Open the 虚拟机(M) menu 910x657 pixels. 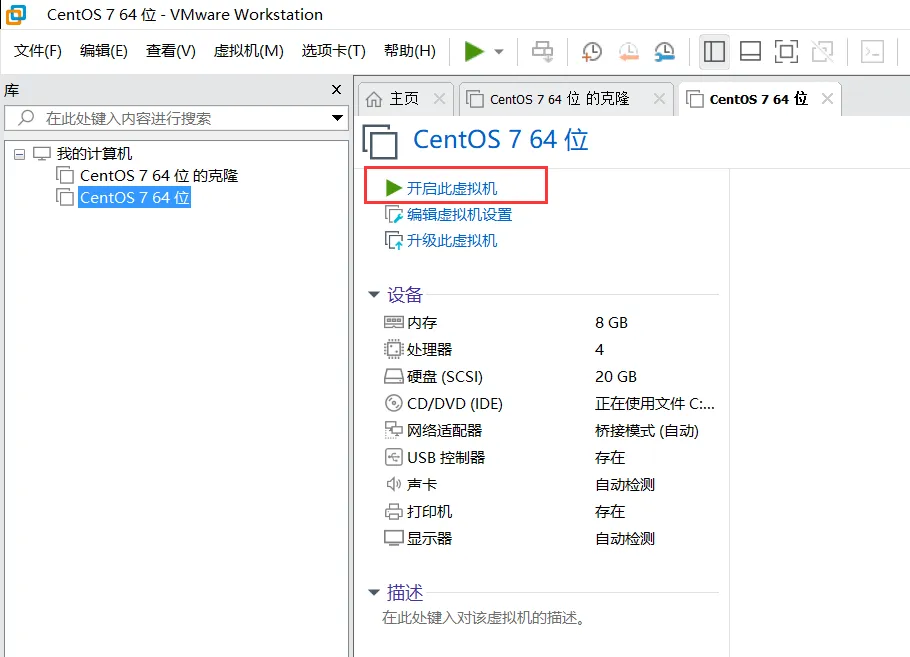pos(248,51)
